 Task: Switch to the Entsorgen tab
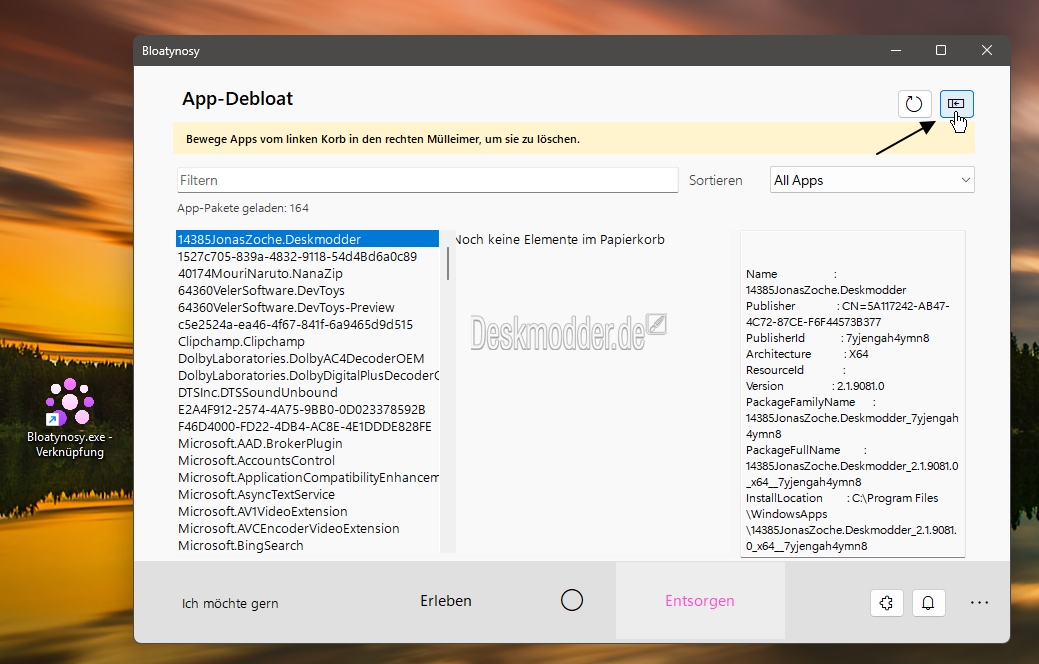(700, 601)
